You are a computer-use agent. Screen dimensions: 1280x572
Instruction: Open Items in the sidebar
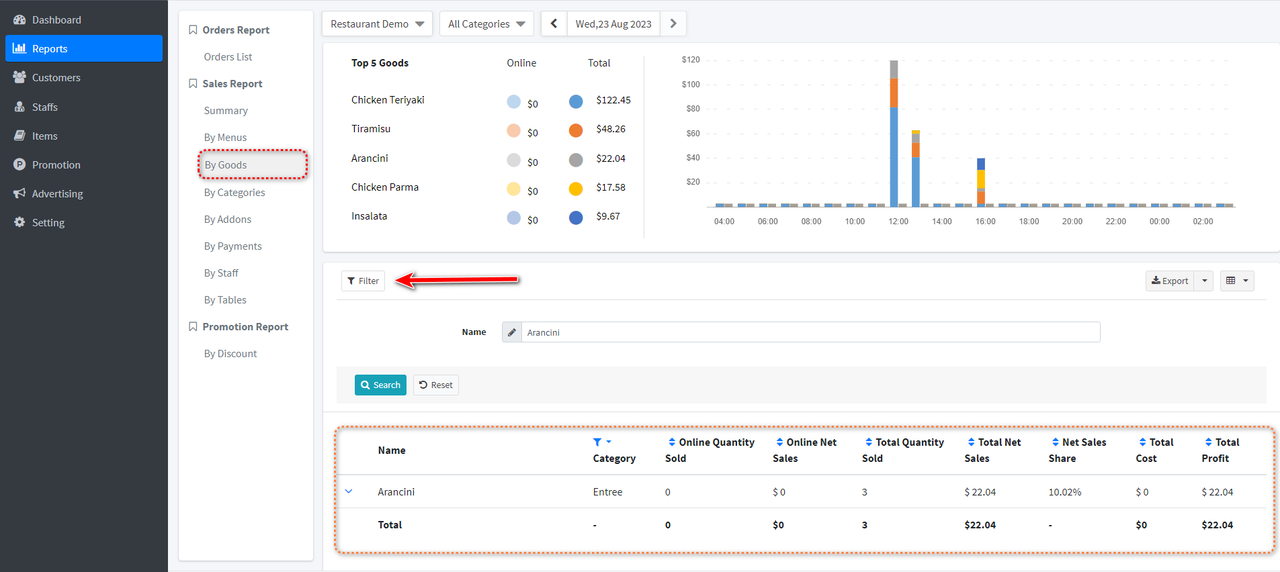pyautogui.click(x=83, y=136)
